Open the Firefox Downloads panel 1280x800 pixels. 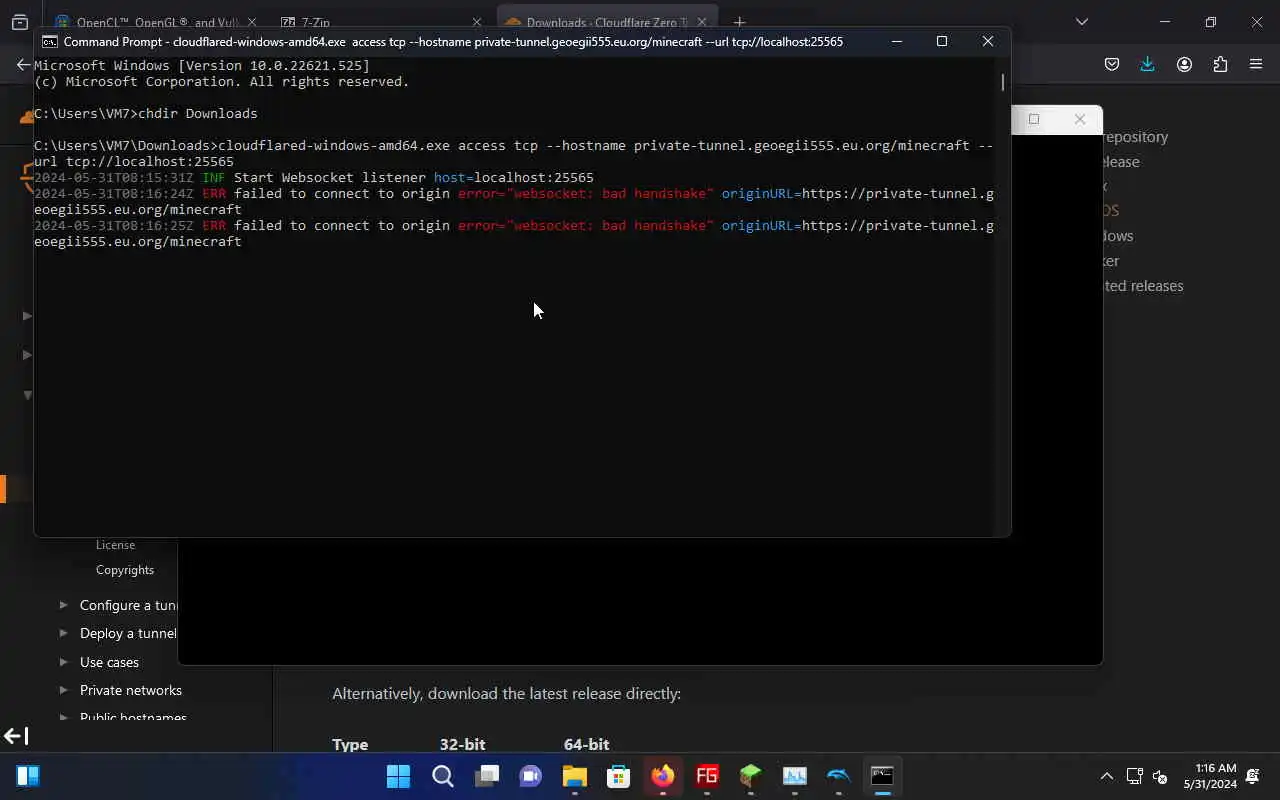click(x=1147, y=64)
